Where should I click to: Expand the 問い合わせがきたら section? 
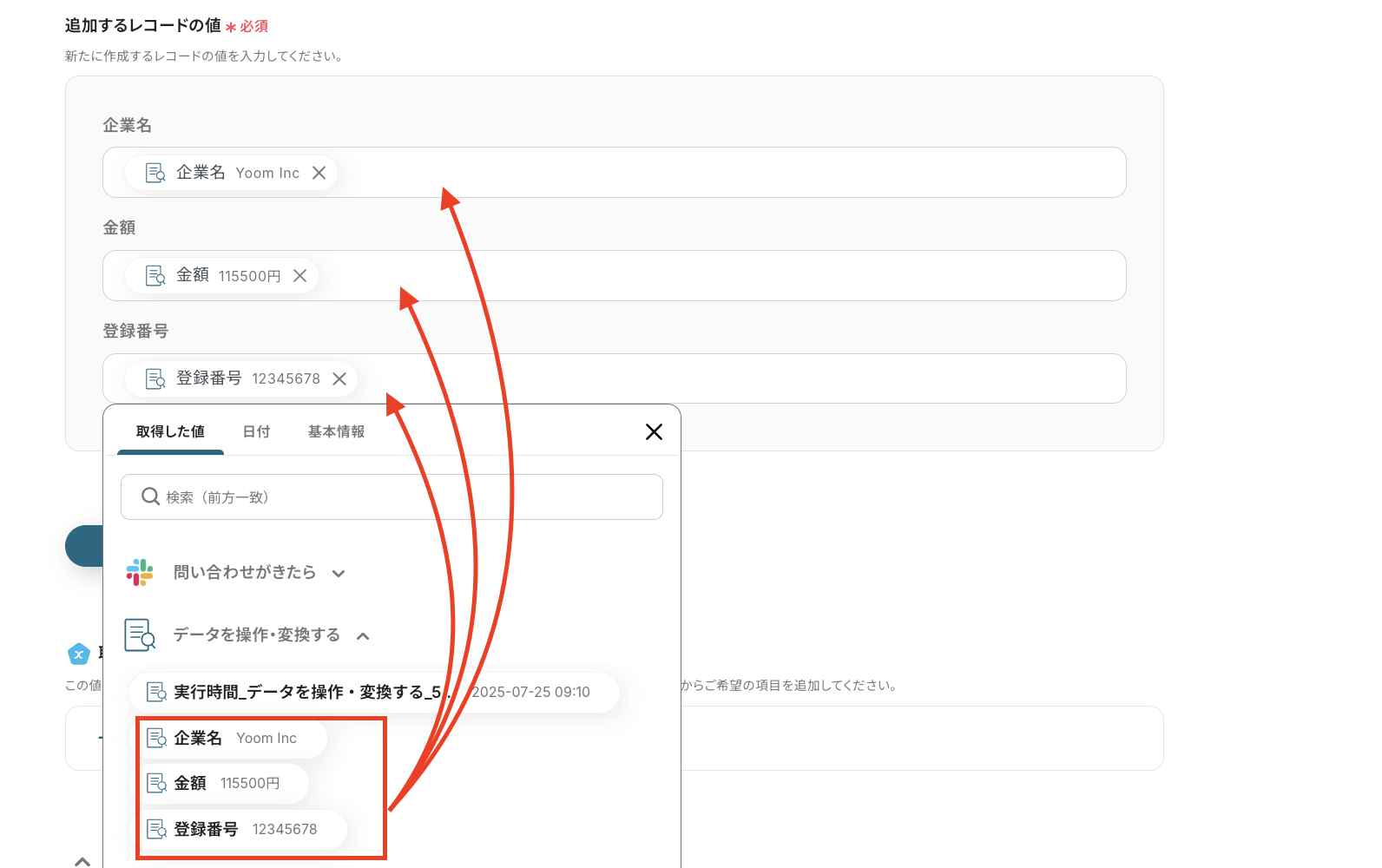coord(339,573)
